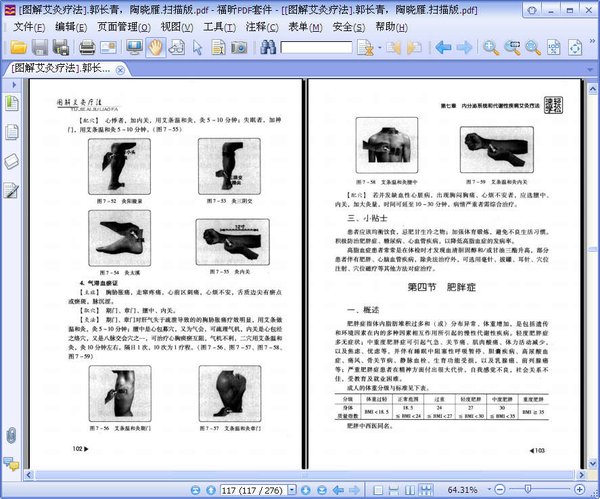This screenshot has height=499, width=600.
Task: Click the Open file folder icon
Action: click(18, 47)
